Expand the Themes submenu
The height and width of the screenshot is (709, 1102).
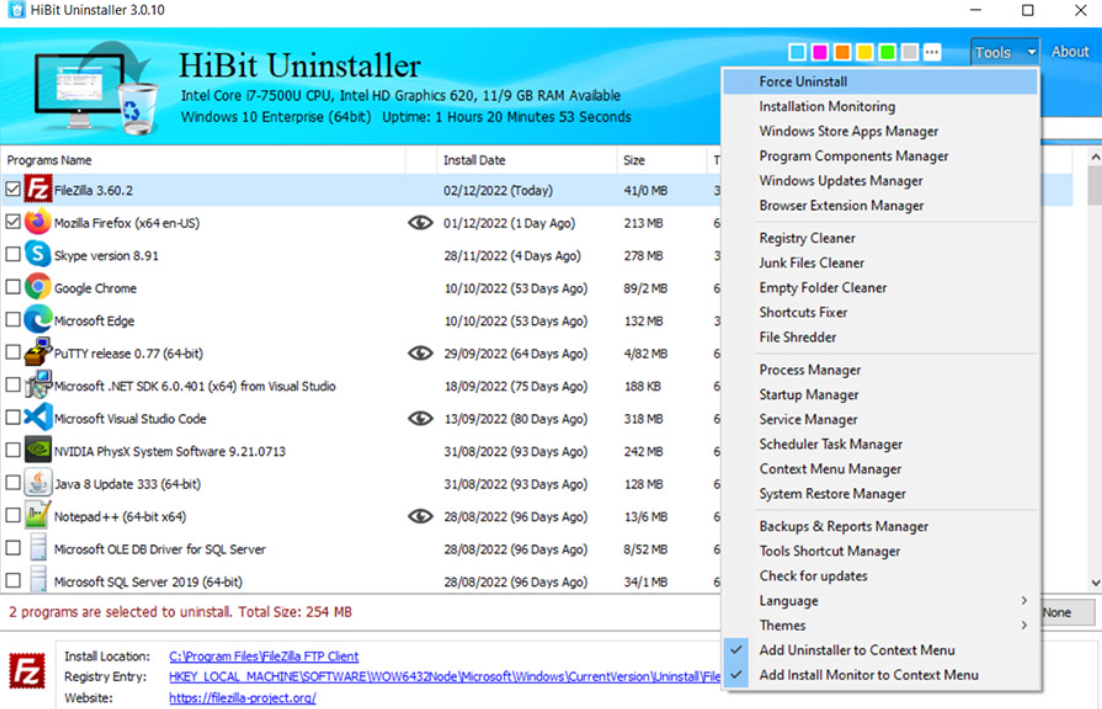[x=881, y=625]
